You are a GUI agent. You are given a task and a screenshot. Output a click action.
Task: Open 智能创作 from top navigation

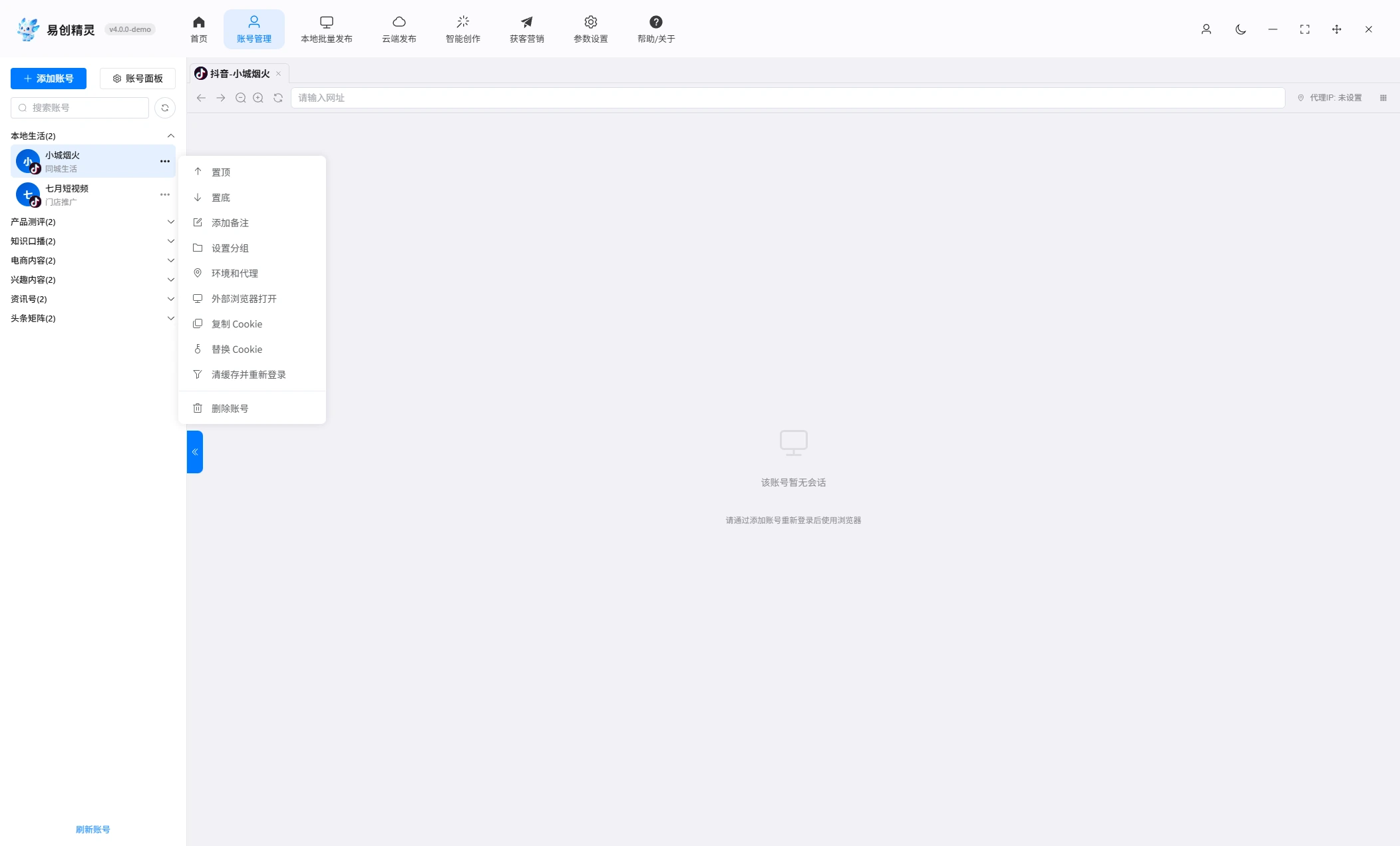(463, 29)
